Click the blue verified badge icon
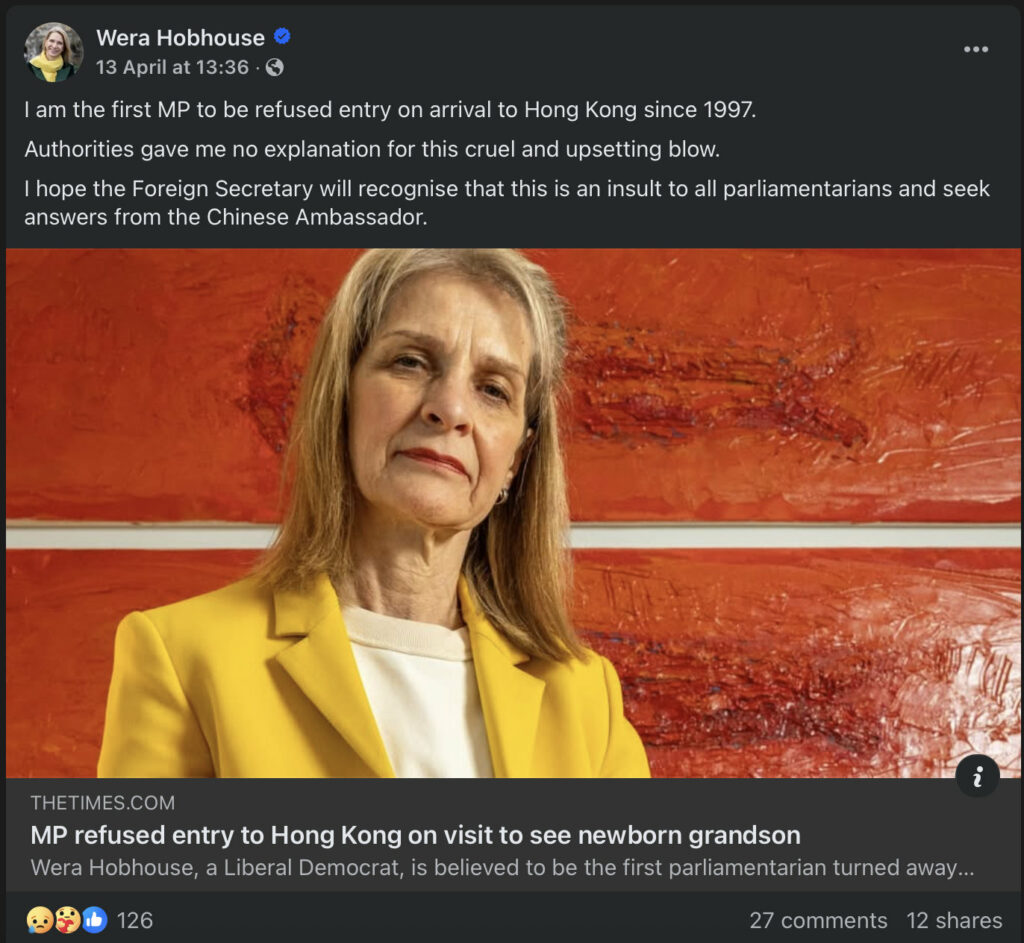Image resolution: width=1024 pixels, height=943 pixels. point(283,37)
